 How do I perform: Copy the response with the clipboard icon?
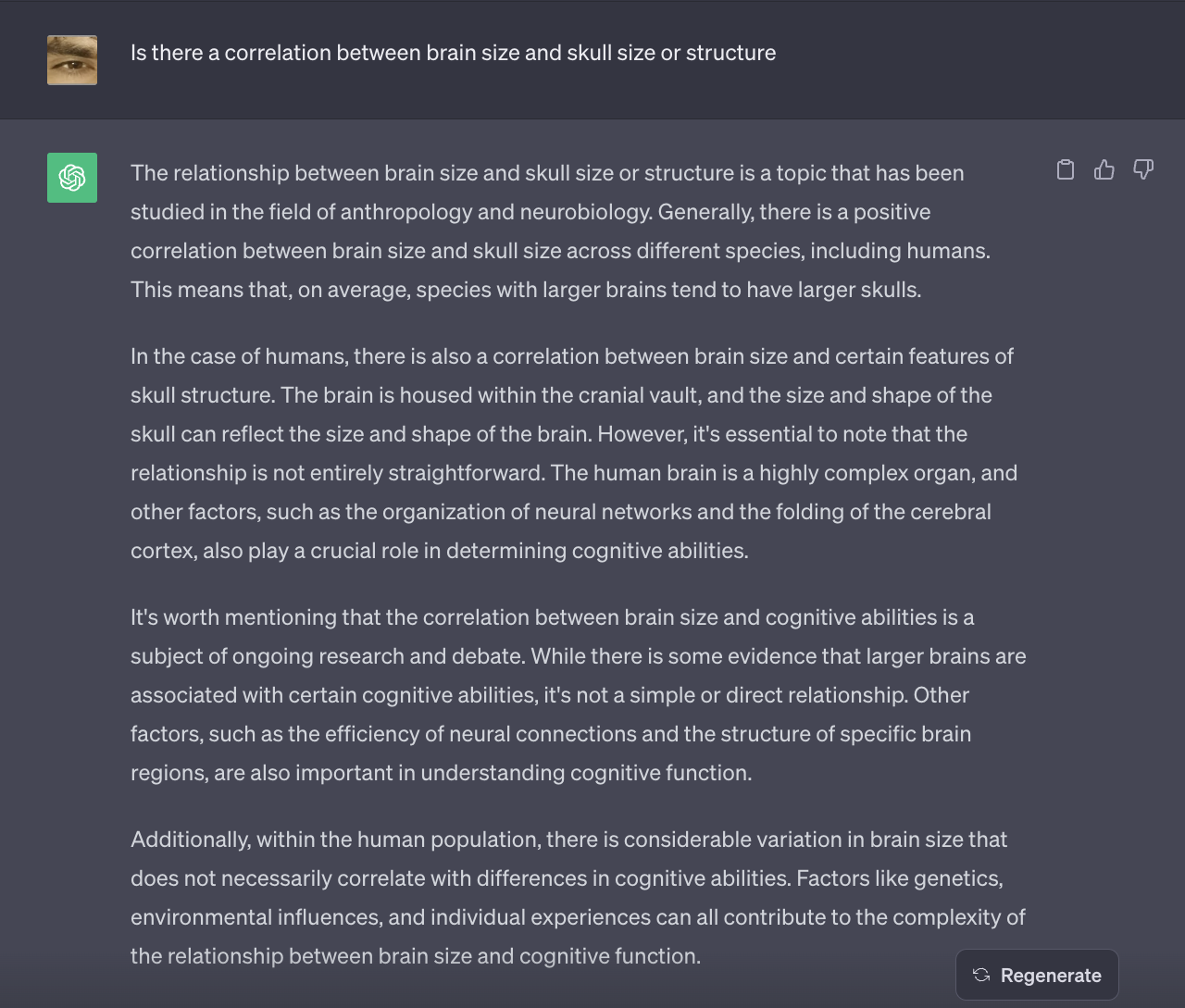(1066, 169)
